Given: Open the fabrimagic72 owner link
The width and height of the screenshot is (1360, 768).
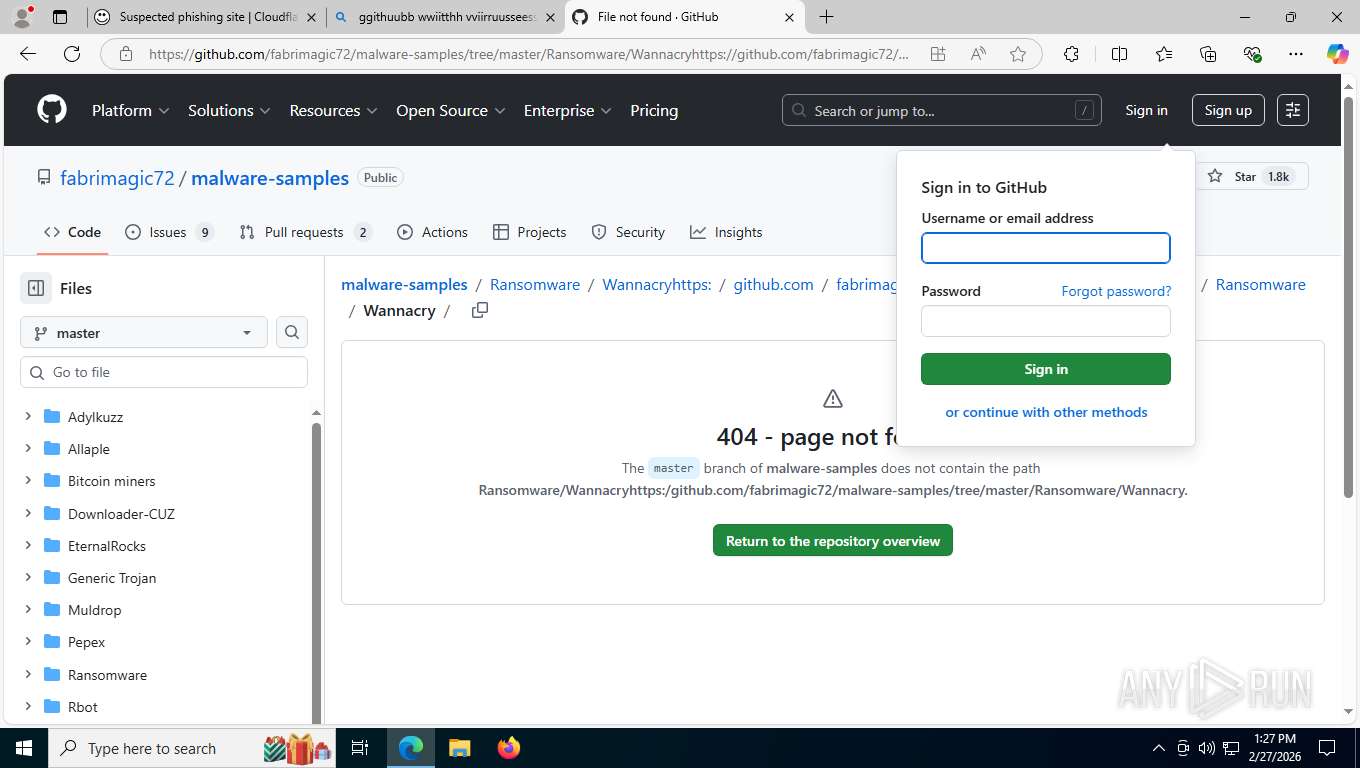Looking at the screenshot, I should click(x=117, y=178).
